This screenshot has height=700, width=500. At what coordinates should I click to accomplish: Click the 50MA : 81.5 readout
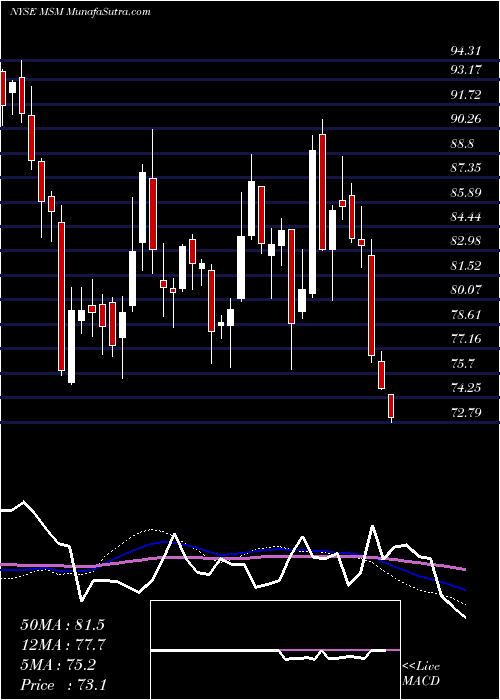pyautogui.click(x=62, y=625)
